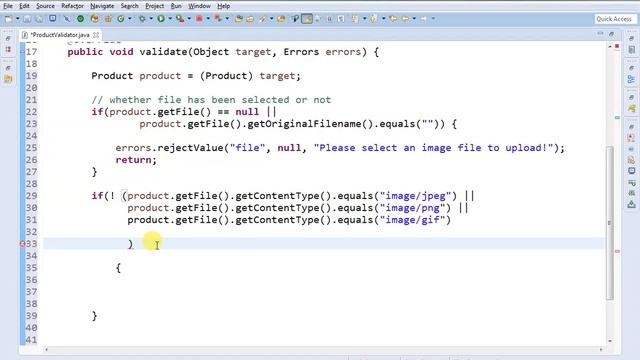Click the Package Explorer icon on left trim

8,50
